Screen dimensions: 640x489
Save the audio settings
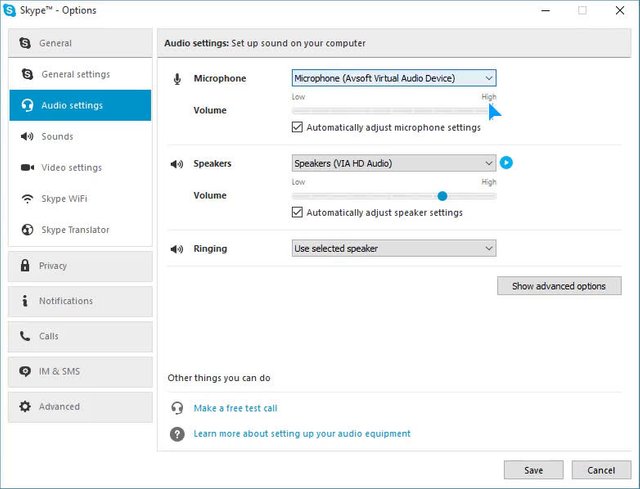(533, 470)
